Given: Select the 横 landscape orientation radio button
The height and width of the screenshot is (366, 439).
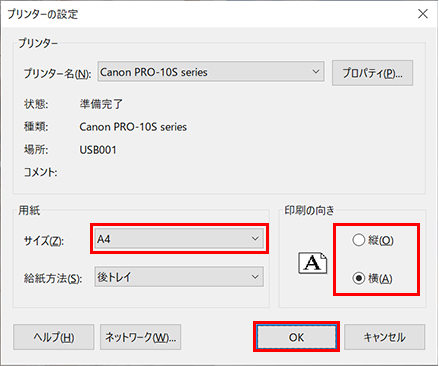Looking at the screenshot, I should tap(359, 278).
